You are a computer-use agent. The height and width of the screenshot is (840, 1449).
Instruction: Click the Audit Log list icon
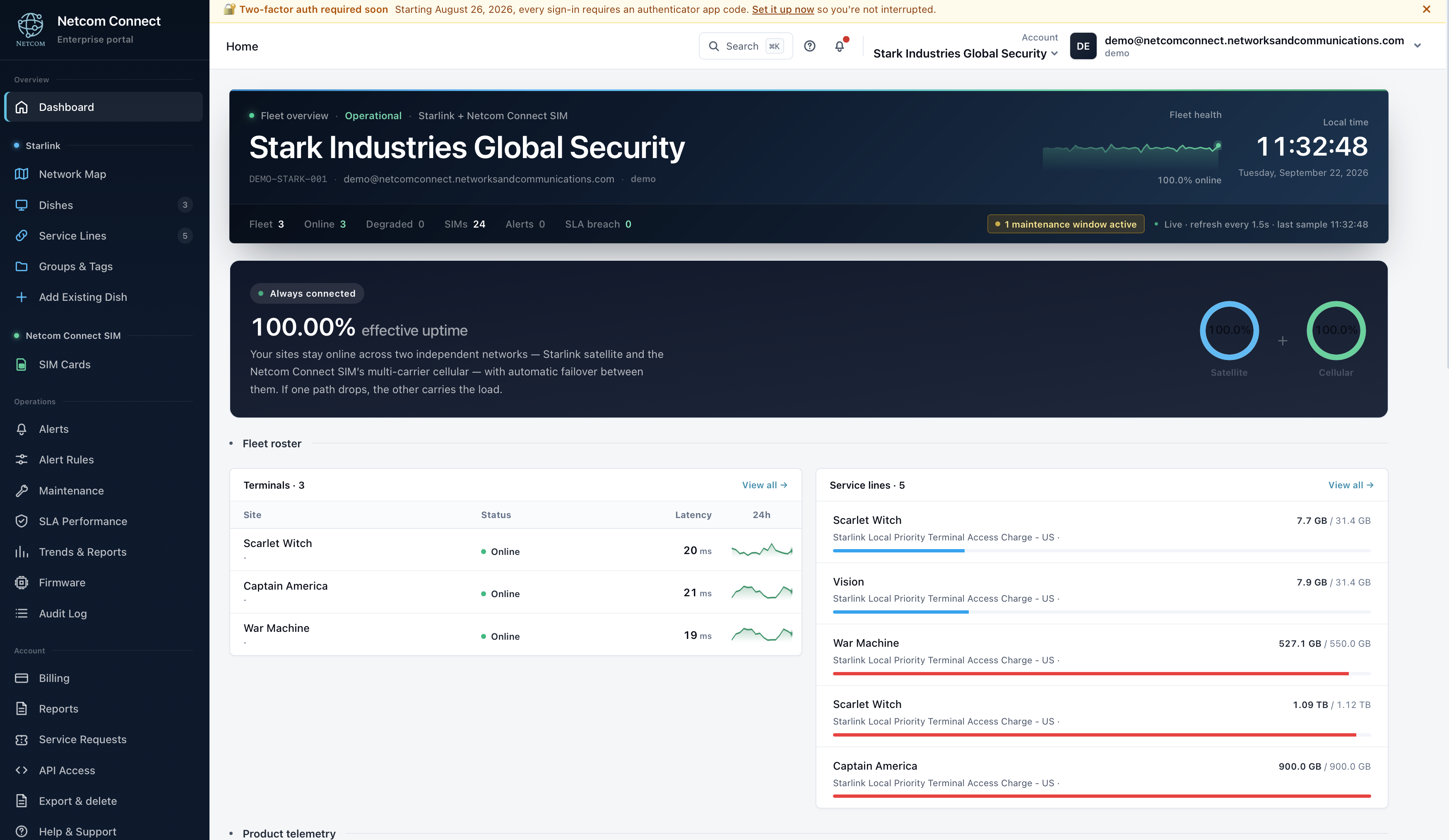pos(22,614)
